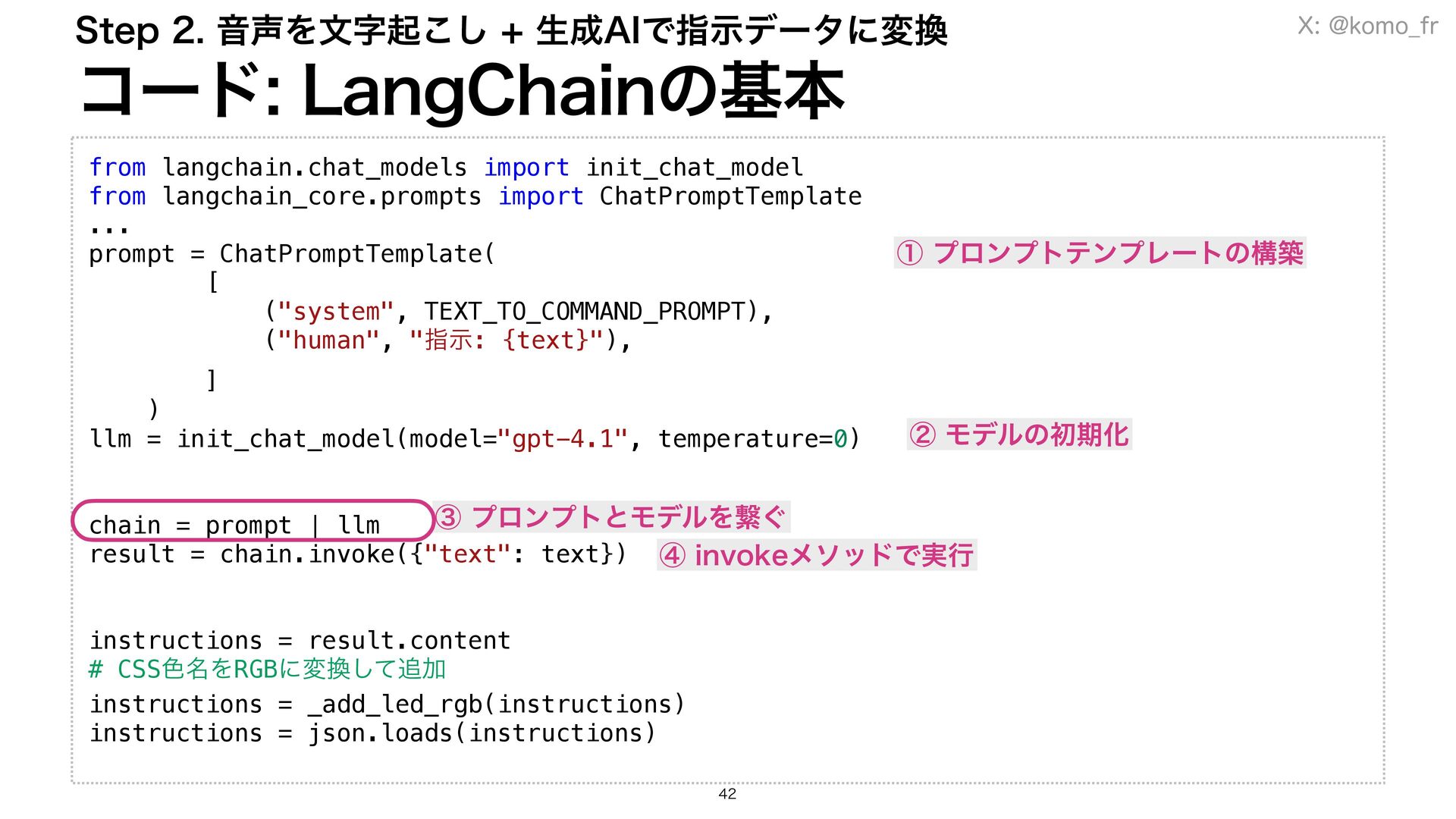Click the "gpt-4.1" model string
Image resolution: width=1456 pixels, height=819 pixels.
(562, 439)
